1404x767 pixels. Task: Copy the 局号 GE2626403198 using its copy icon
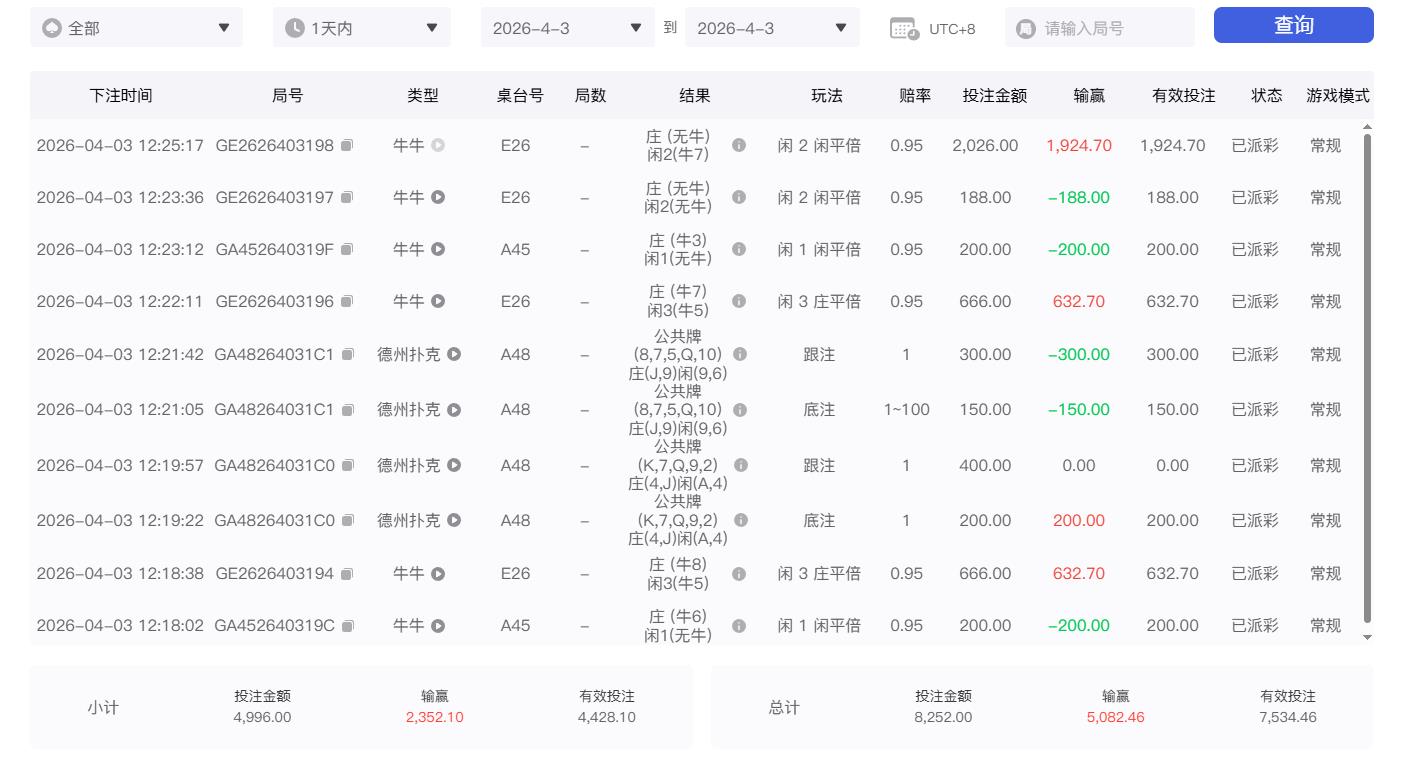pos(347,145)
